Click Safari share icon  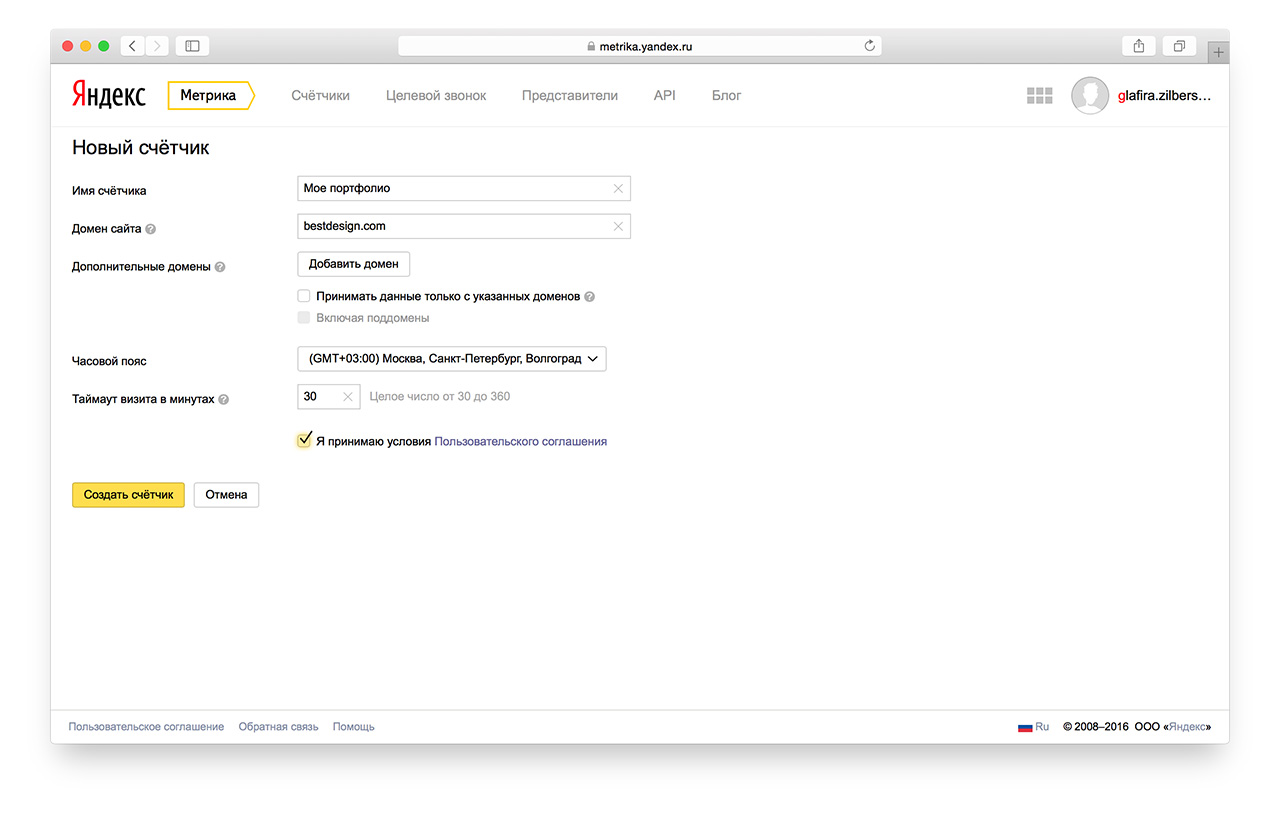[1139, 46]
